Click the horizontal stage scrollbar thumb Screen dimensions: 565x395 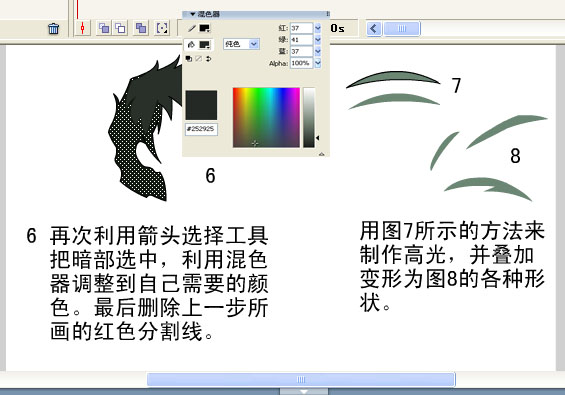pyautogui.click(x=301, y=380)
